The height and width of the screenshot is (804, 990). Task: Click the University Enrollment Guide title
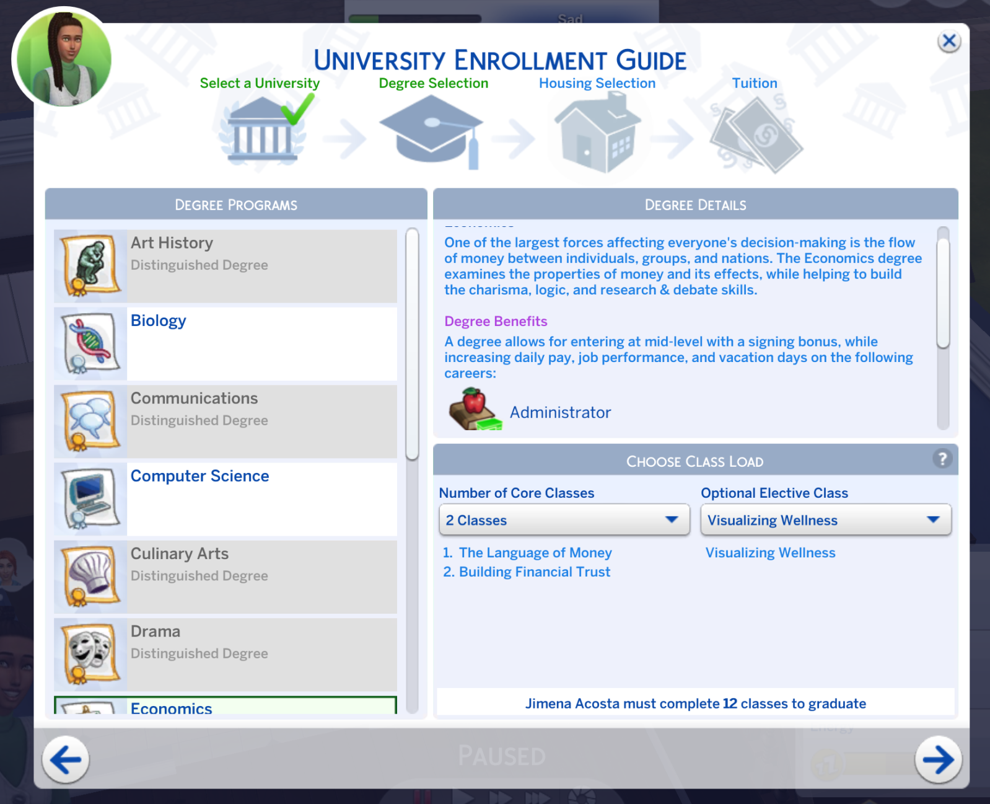[x=500, y=60]
